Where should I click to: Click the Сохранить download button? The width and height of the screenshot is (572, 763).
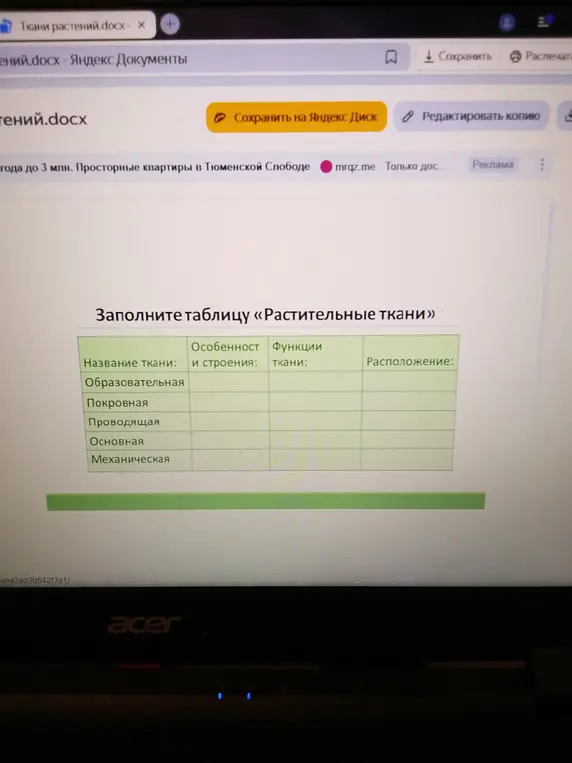(x=458, y=57)
